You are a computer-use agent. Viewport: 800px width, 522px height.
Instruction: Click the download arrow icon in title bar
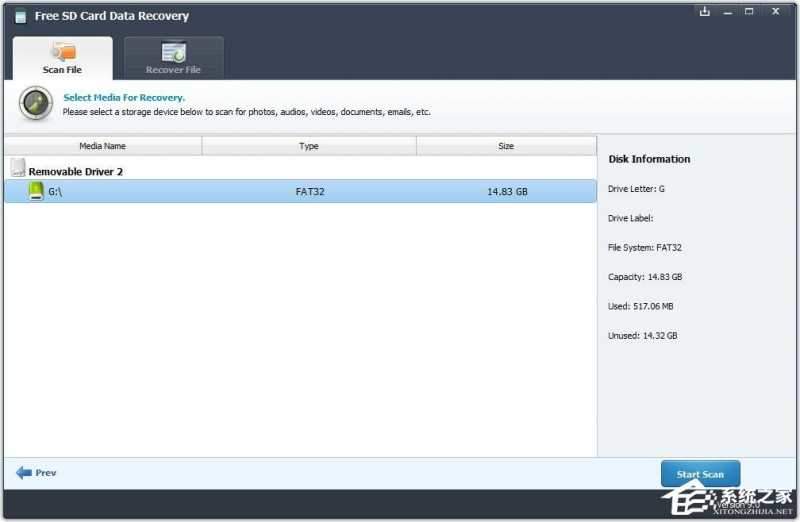[x=705, y=11]
